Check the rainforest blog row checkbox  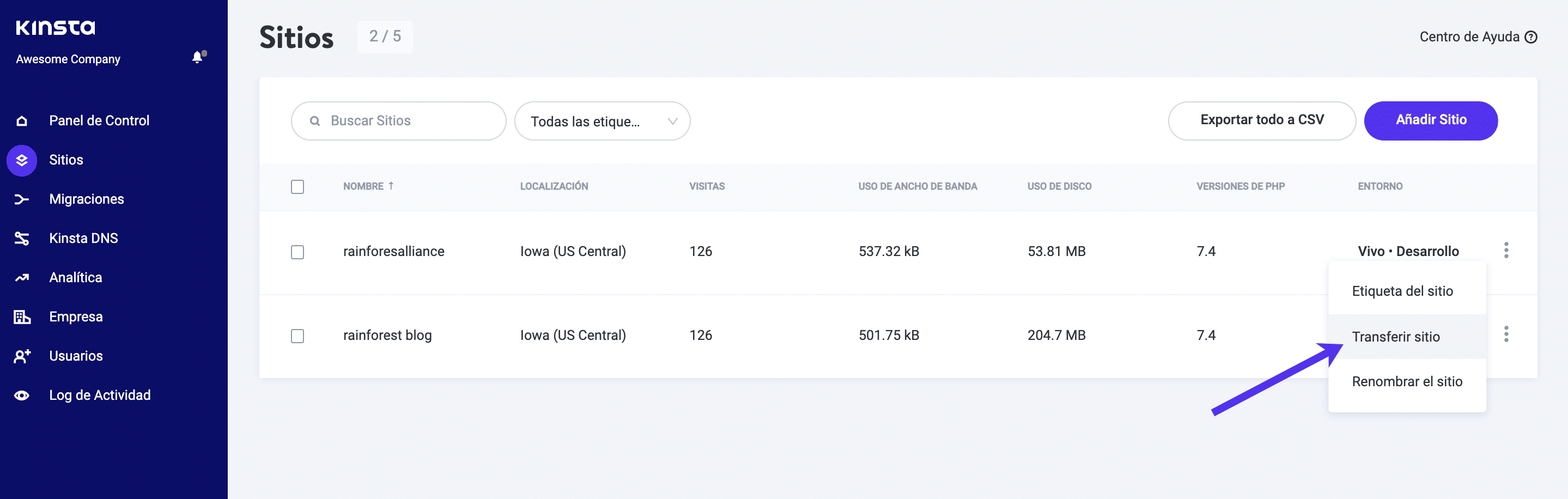[297, 336]
